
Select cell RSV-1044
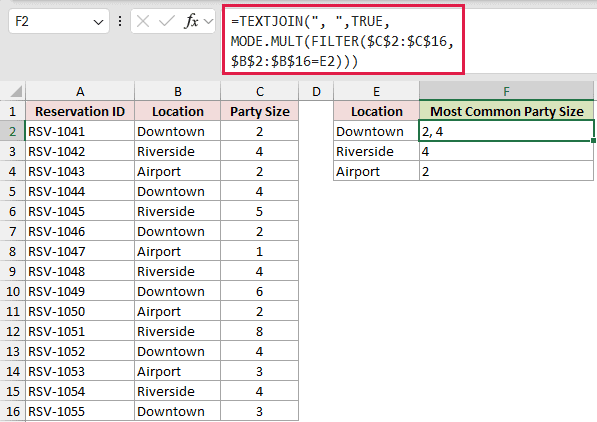point(80,191)
